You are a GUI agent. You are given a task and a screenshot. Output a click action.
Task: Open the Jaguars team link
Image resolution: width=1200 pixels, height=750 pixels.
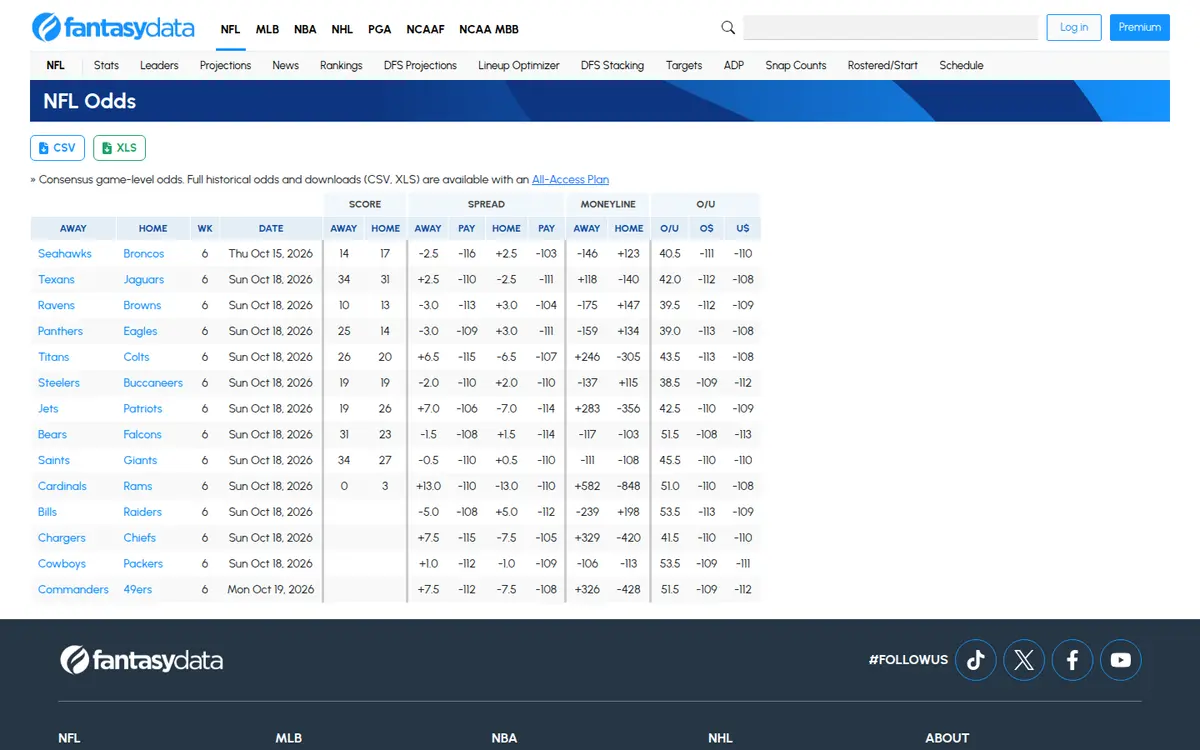click(x=144, y=280)
